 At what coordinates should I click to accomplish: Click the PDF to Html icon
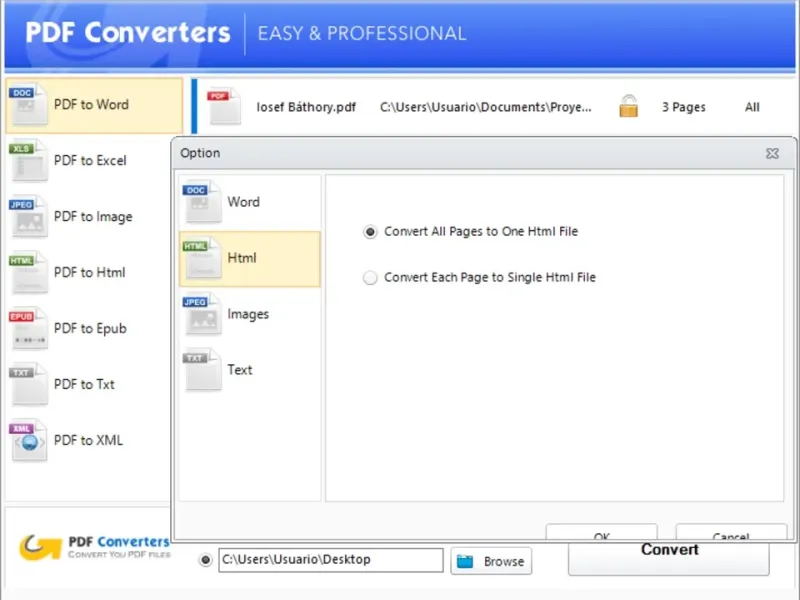pyautogui.click(x=28, y=272)
